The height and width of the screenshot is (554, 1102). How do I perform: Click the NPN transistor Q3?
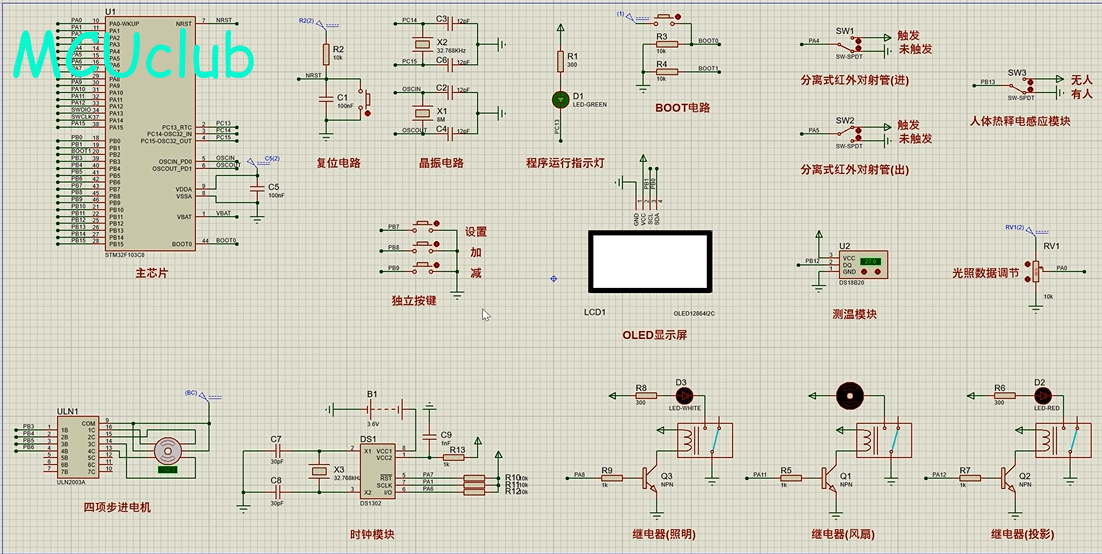click(x=649, y=478)
